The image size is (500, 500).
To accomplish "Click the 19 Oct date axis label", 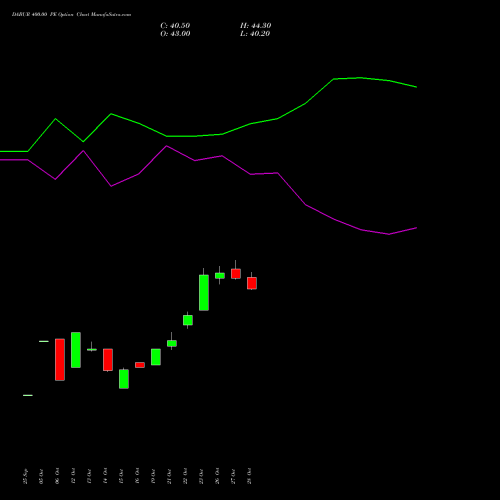I will (153, 476).
